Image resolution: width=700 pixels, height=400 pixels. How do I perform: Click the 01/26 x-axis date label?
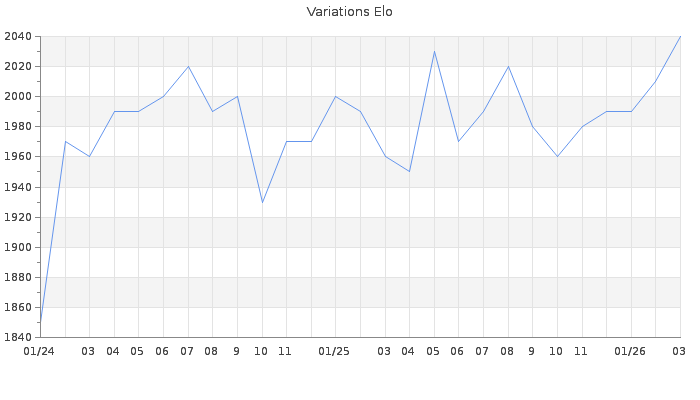(630, 352)
